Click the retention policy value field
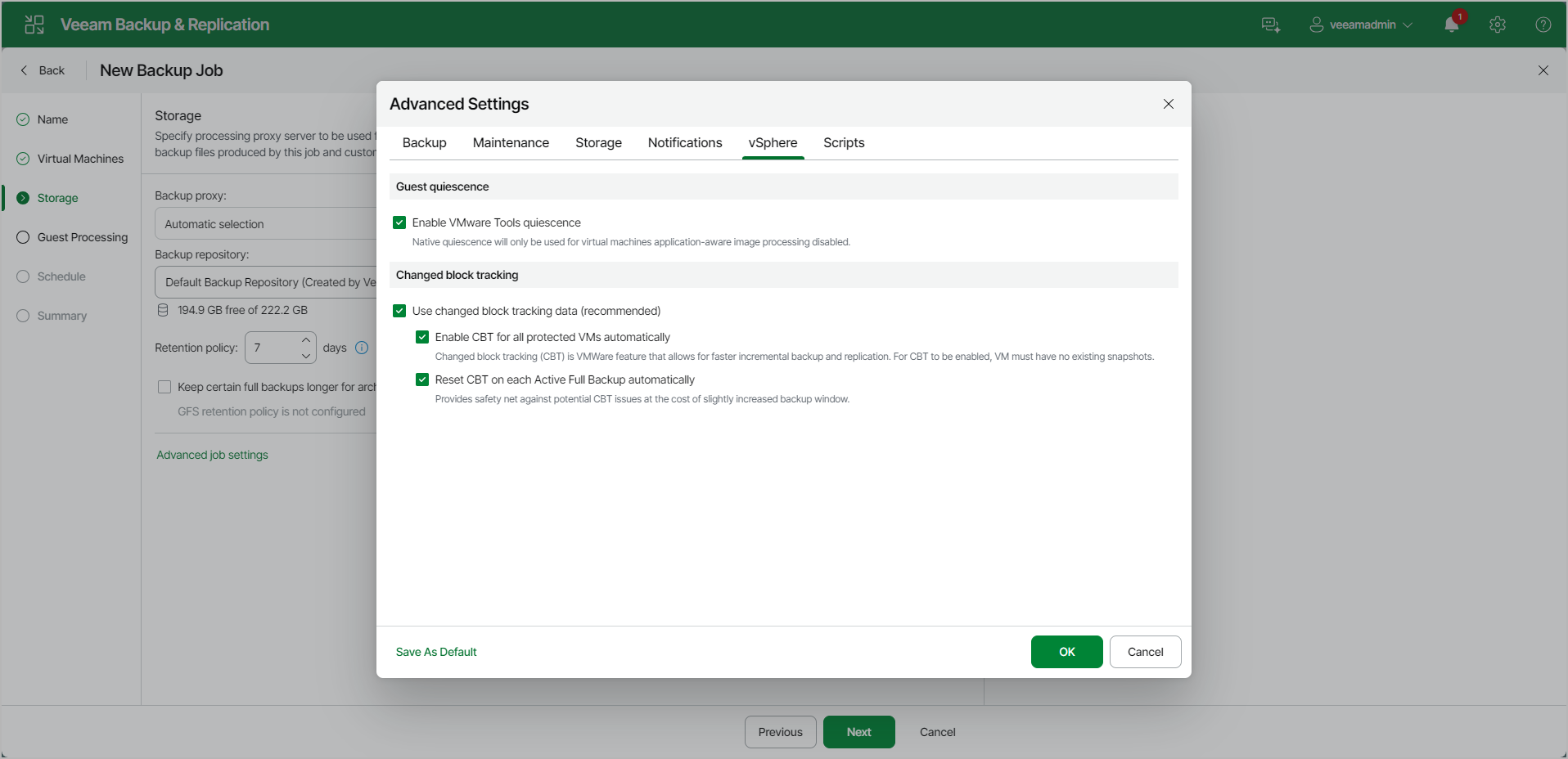Screen dimensions: 1568x759 (x=272, y=348)
